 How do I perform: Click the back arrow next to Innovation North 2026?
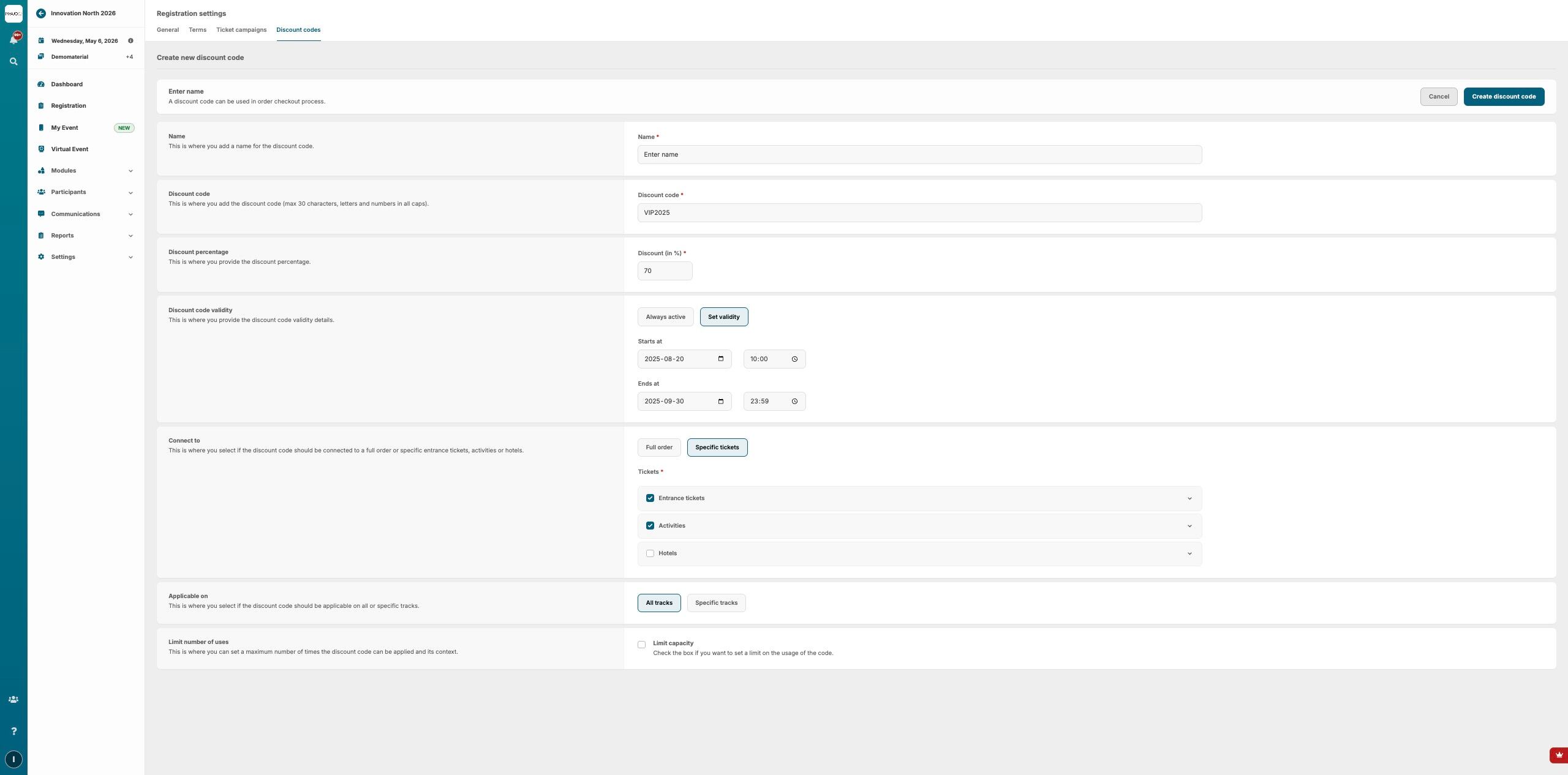click(x=41, y=13)
